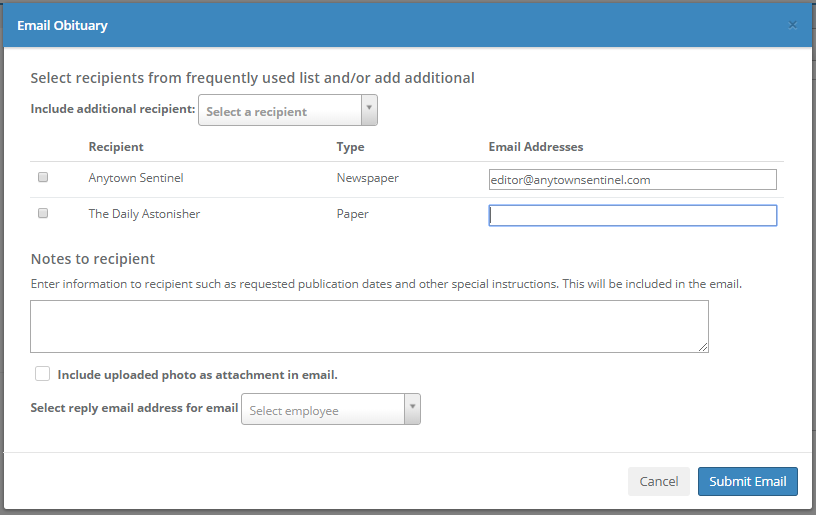Check The Daily Astonisher recipient checkbox
Image resolution: width=816 pixels, height=515 pixels.
(x=43, y=214)
